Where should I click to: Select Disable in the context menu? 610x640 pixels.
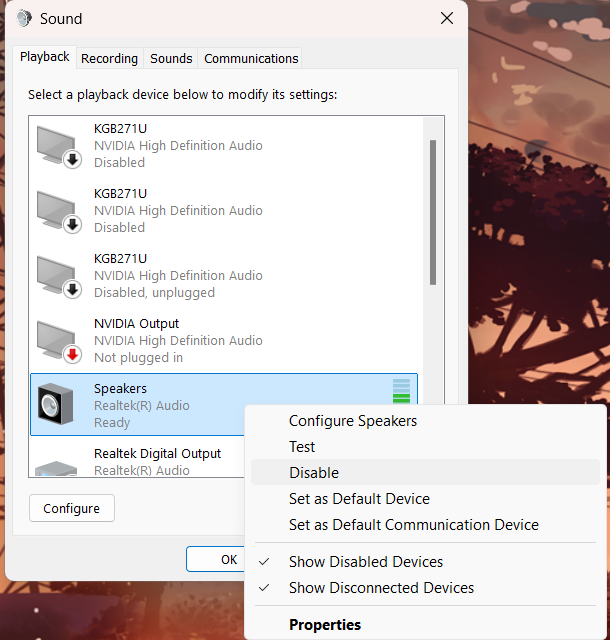(x=425, y=472)
